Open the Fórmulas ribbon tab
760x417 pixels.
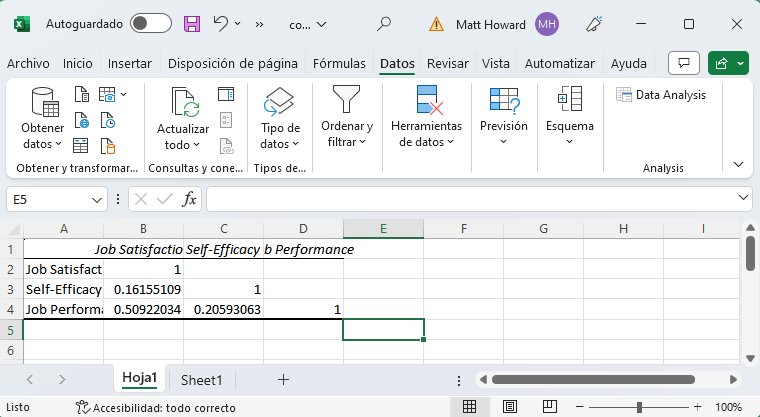339,63
